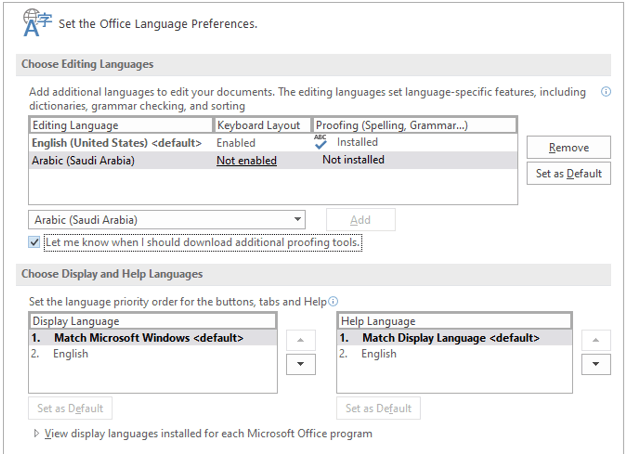Click the Office Language Preferences globe icon

pyautogui.click(x=36, y=23)
